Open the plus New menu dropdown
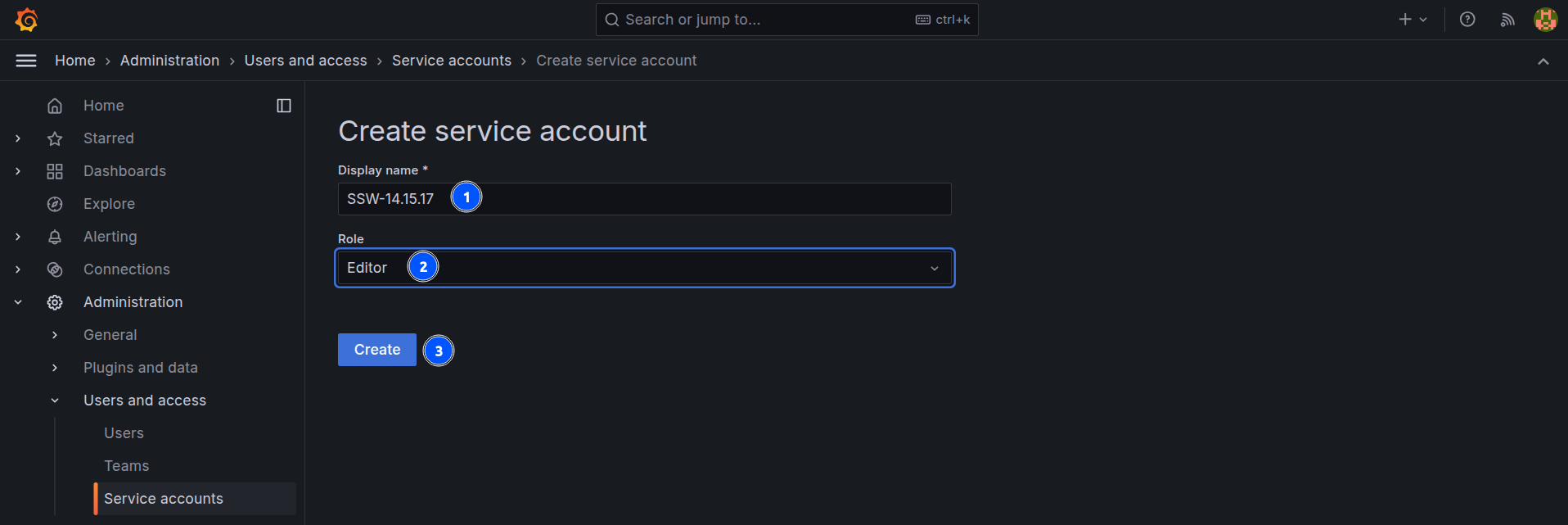Screen dimensions: 1568x525 pos(1413,20)
